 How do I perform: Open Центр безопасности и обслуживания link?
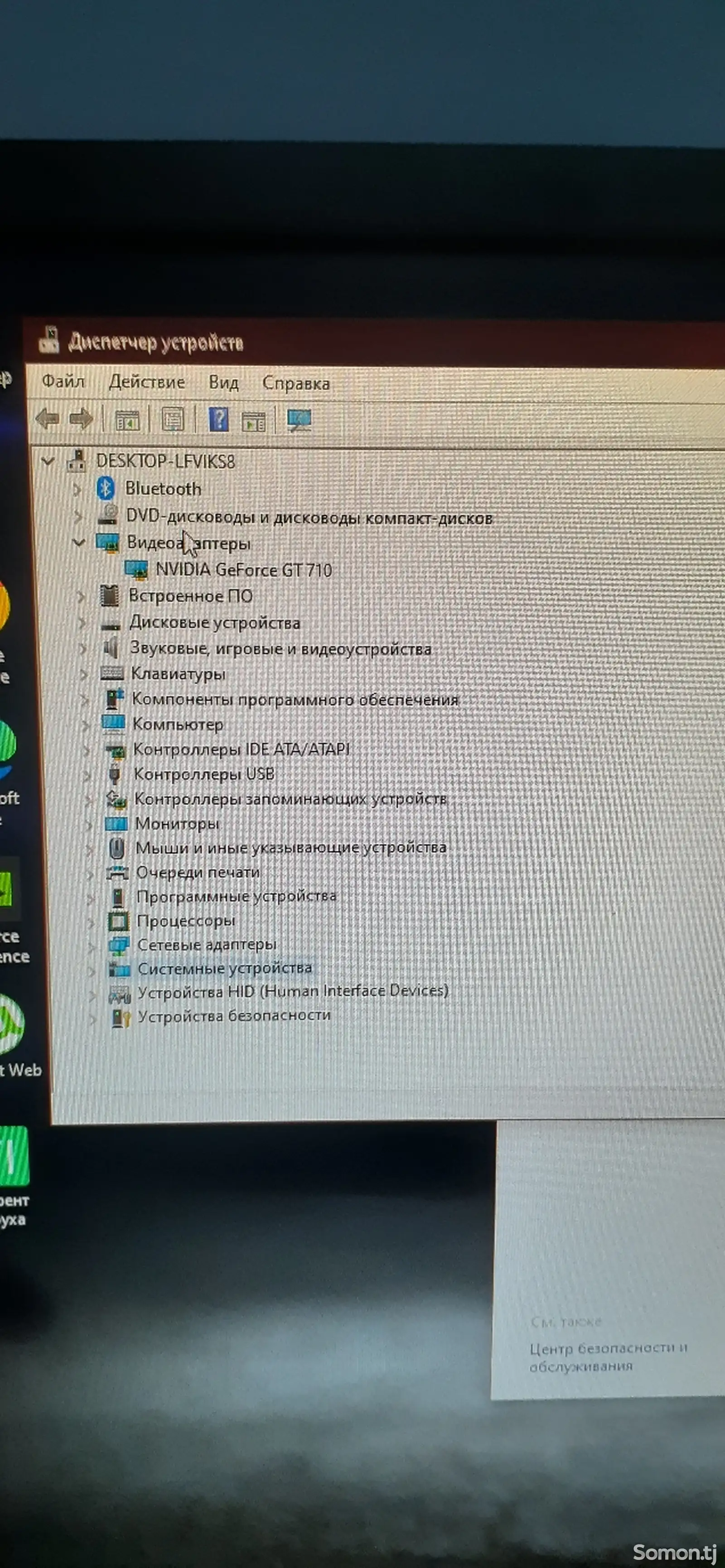coord(608,1357)
